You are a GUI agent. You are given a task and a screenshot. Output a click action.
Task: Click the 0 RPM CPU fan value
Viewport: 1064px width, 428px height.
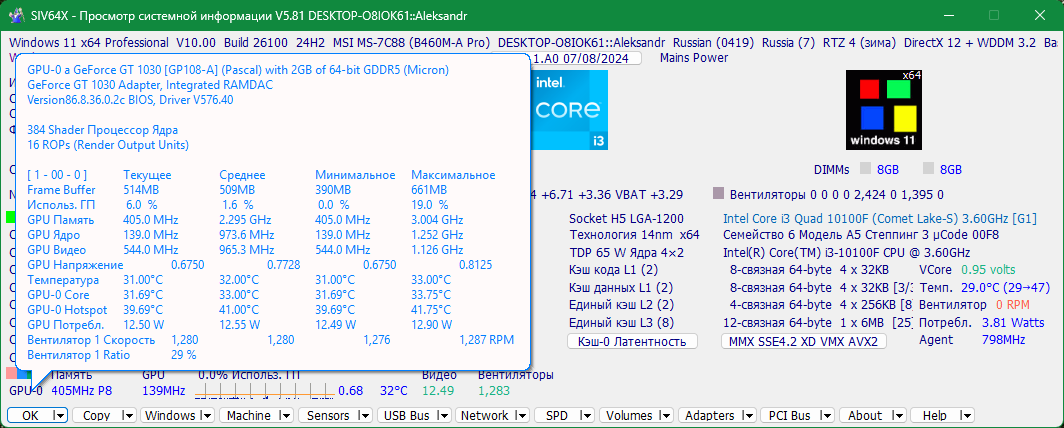1013,305
